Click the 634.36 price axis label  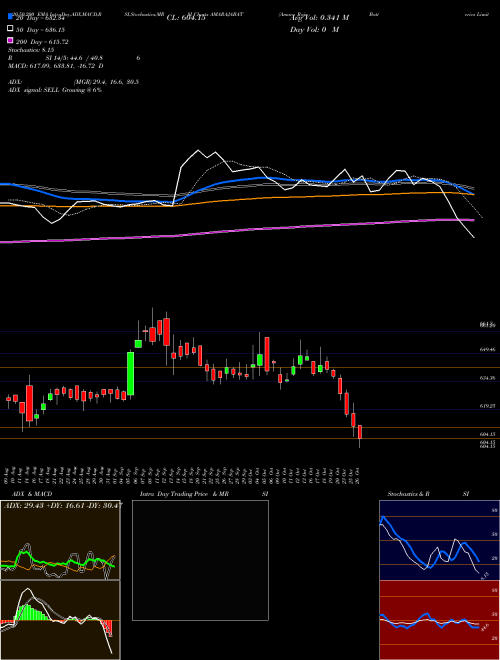coord(487,378)
